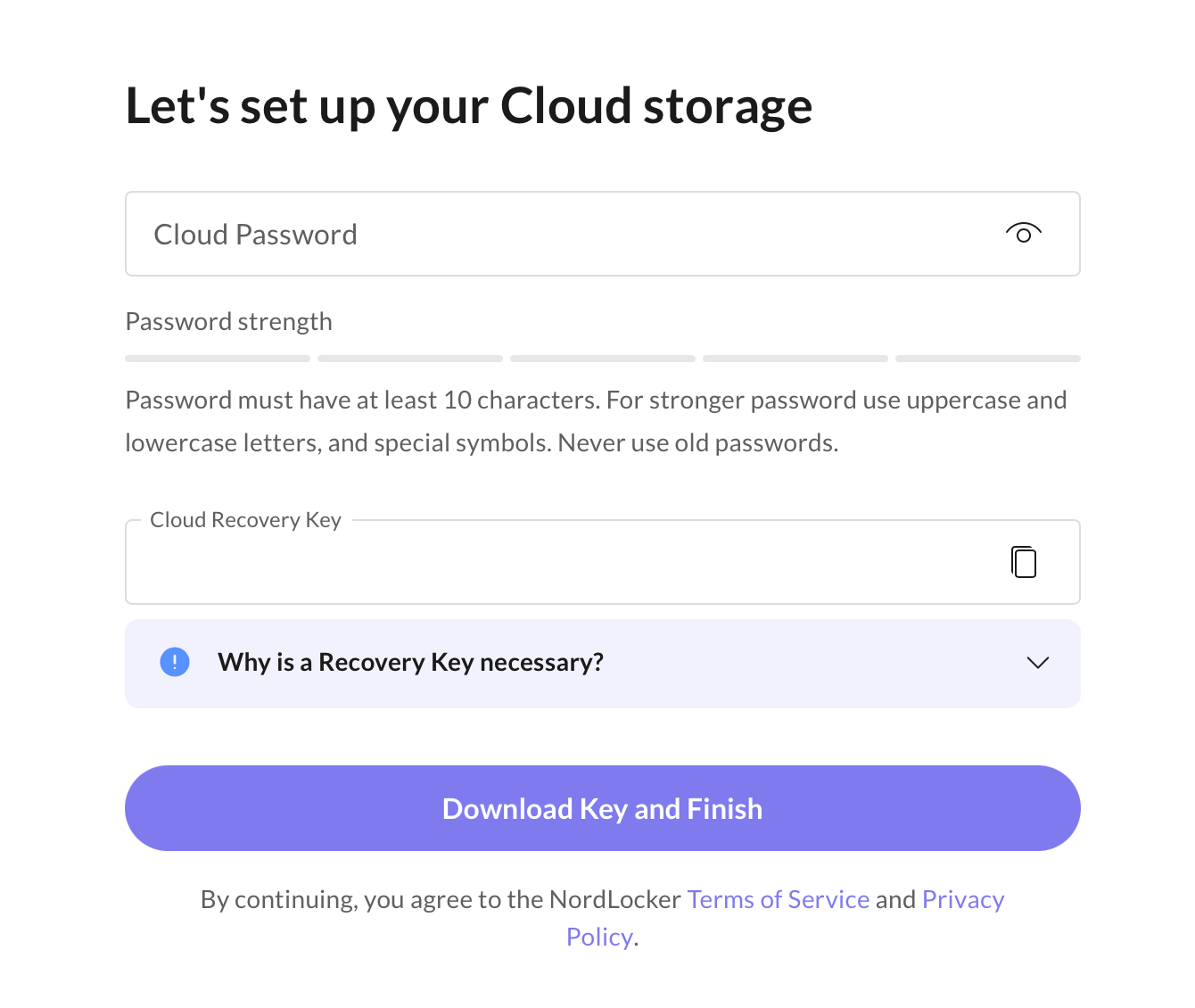
Task: Click the second password strength bar segment
Action: (x=410, y=359)
